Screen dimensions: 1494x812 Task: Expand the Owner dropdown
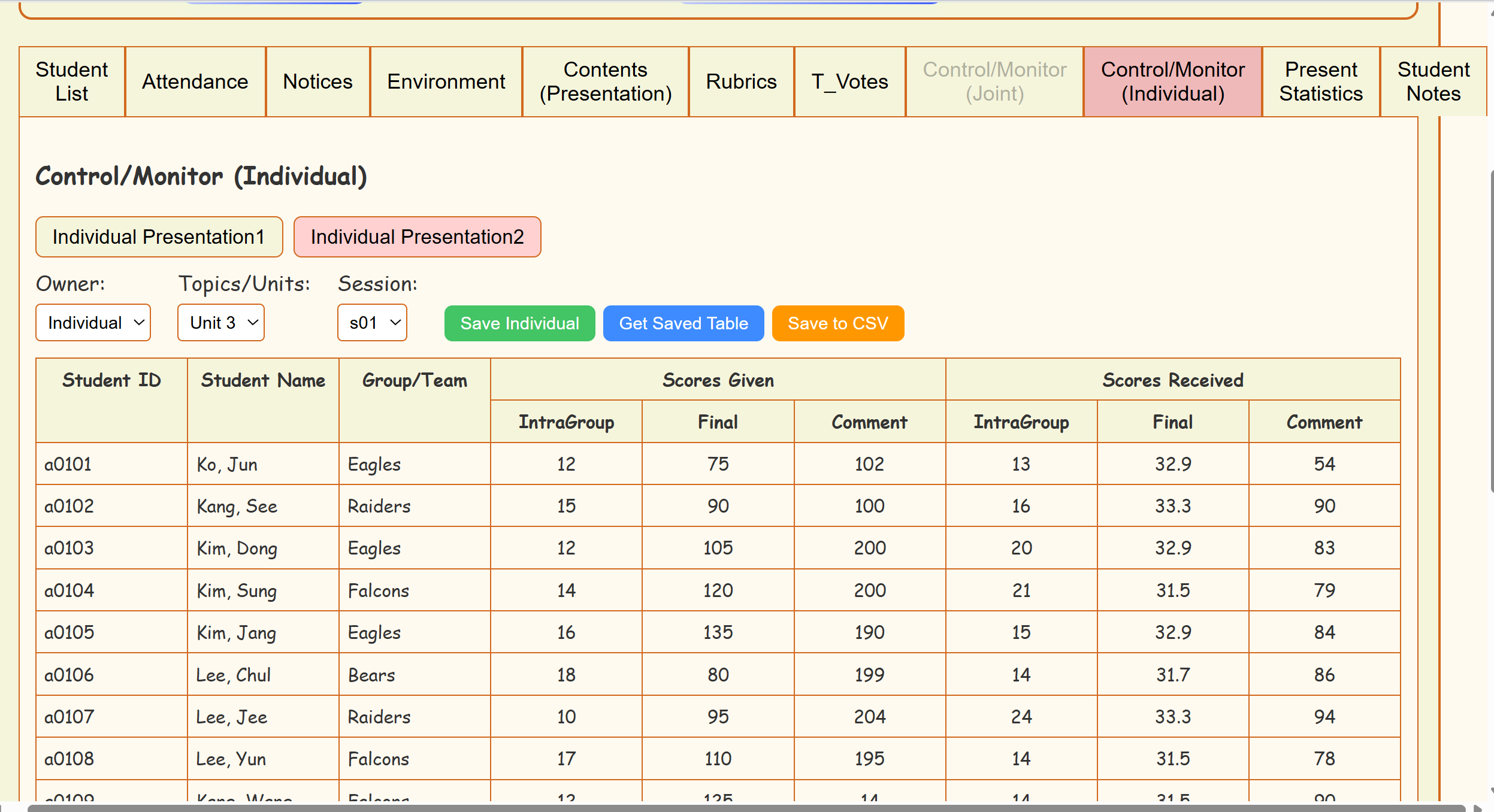pos(93,323)
